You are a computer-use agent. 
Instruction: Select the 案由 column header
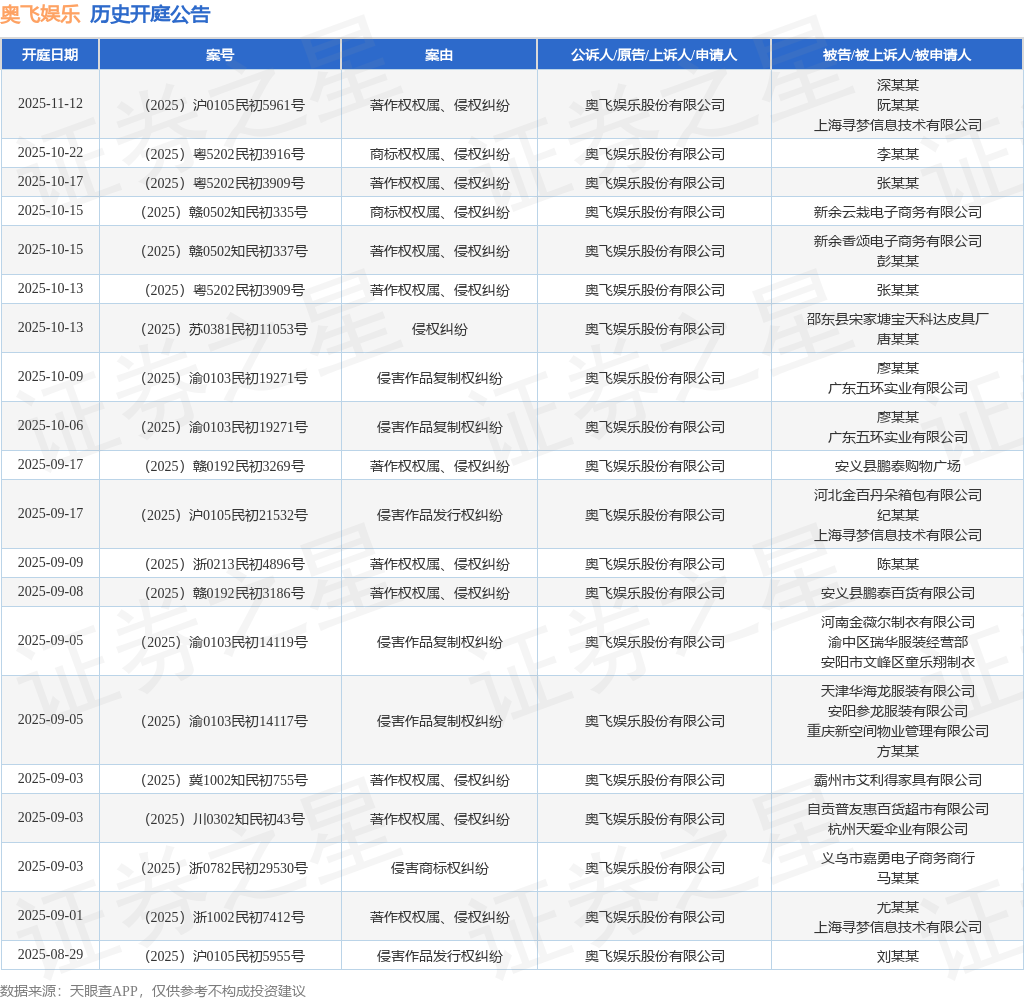(x=439, y=55)
